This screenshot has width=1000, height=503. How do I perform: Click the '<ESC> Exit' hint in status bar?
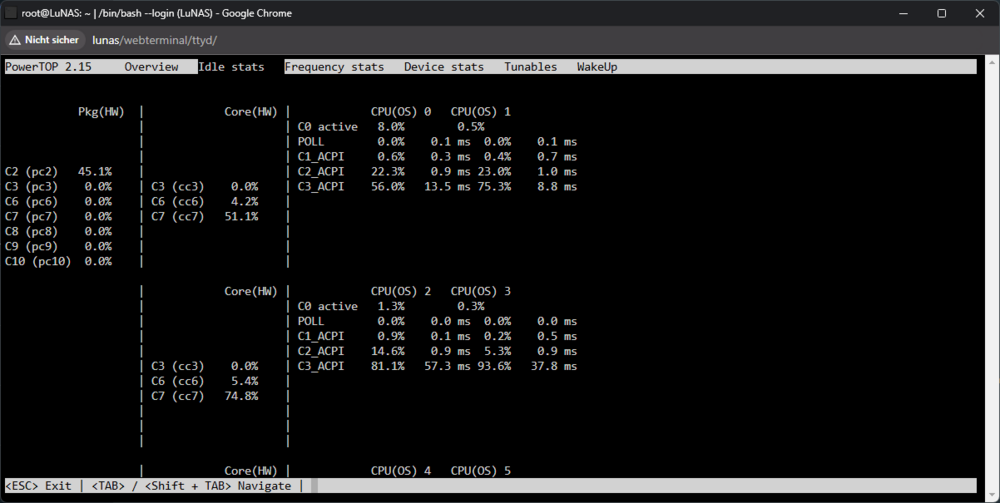pos(38,486)
